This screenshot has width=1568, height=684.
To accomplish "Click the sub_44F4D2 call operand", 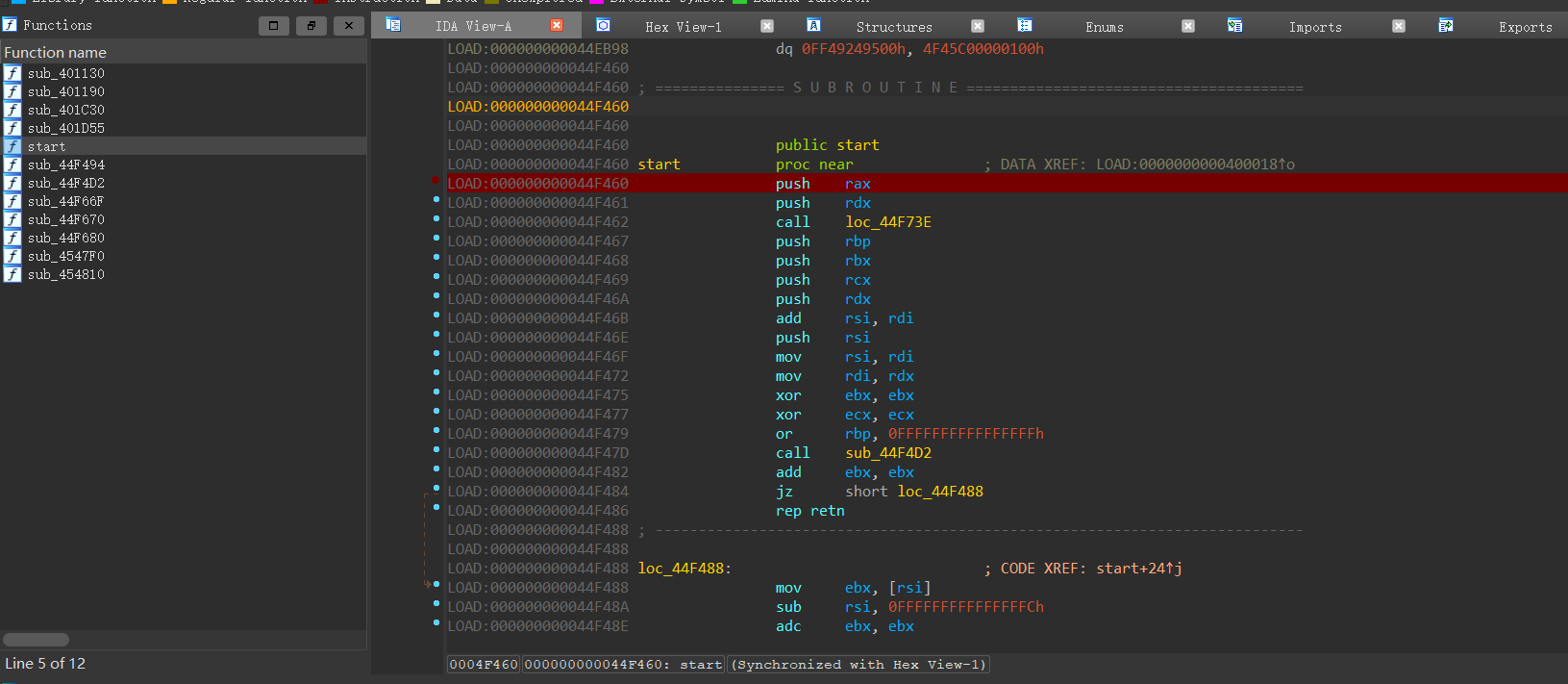I will [x=888, y=453].
